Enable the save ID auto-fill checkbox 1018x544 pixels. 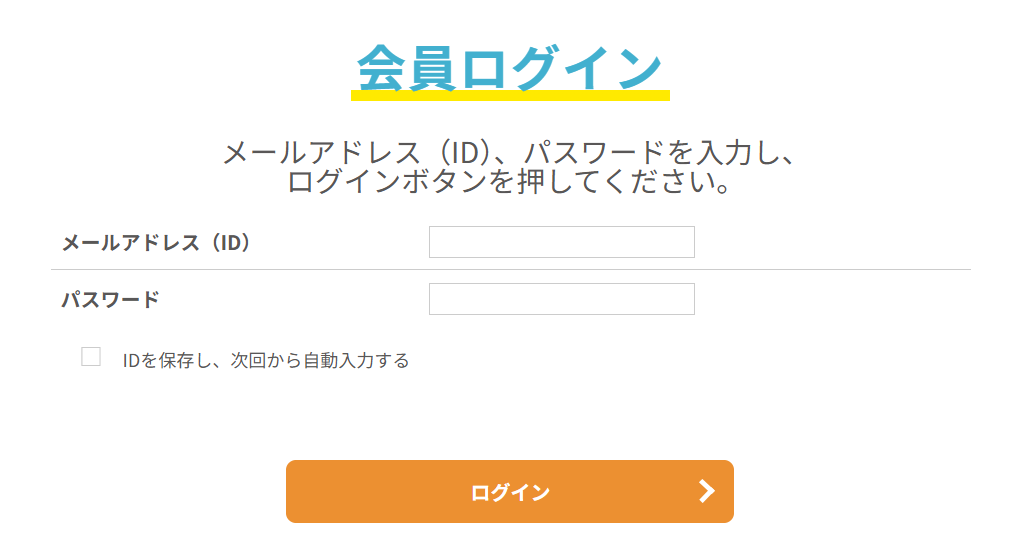tap(91, 357)
